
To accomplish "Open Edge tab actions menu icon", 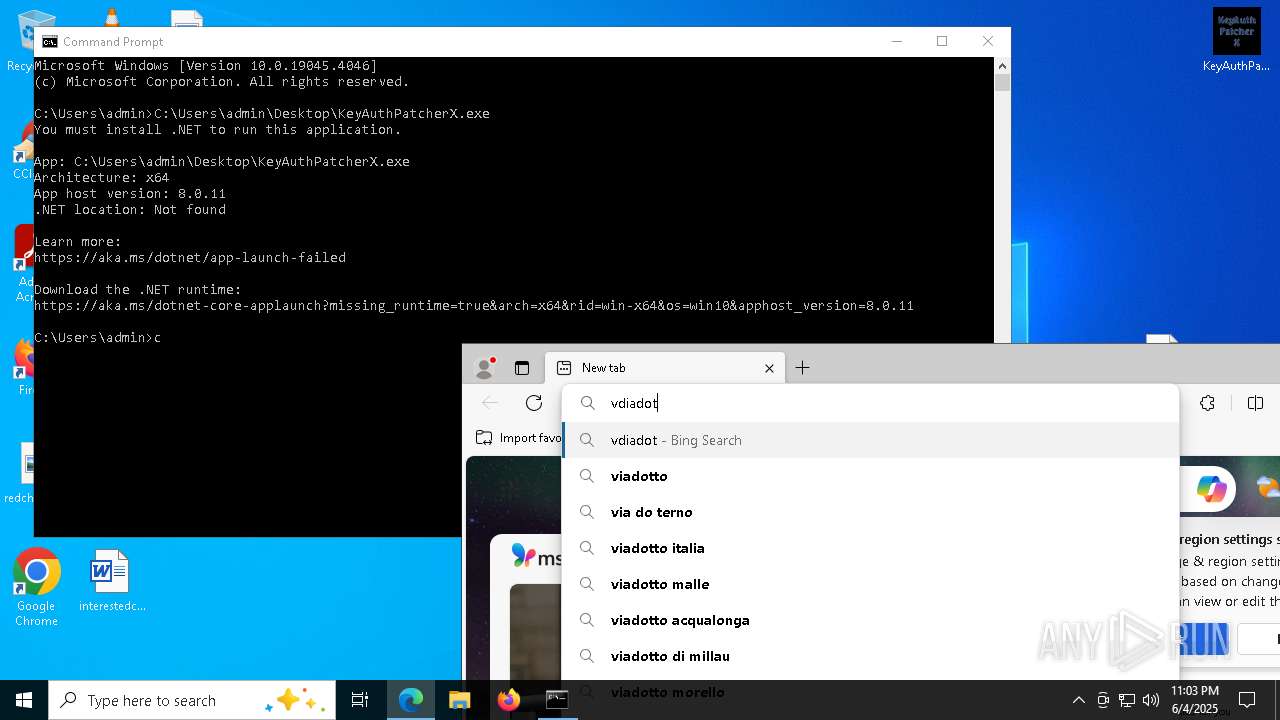I will point(522,368).
